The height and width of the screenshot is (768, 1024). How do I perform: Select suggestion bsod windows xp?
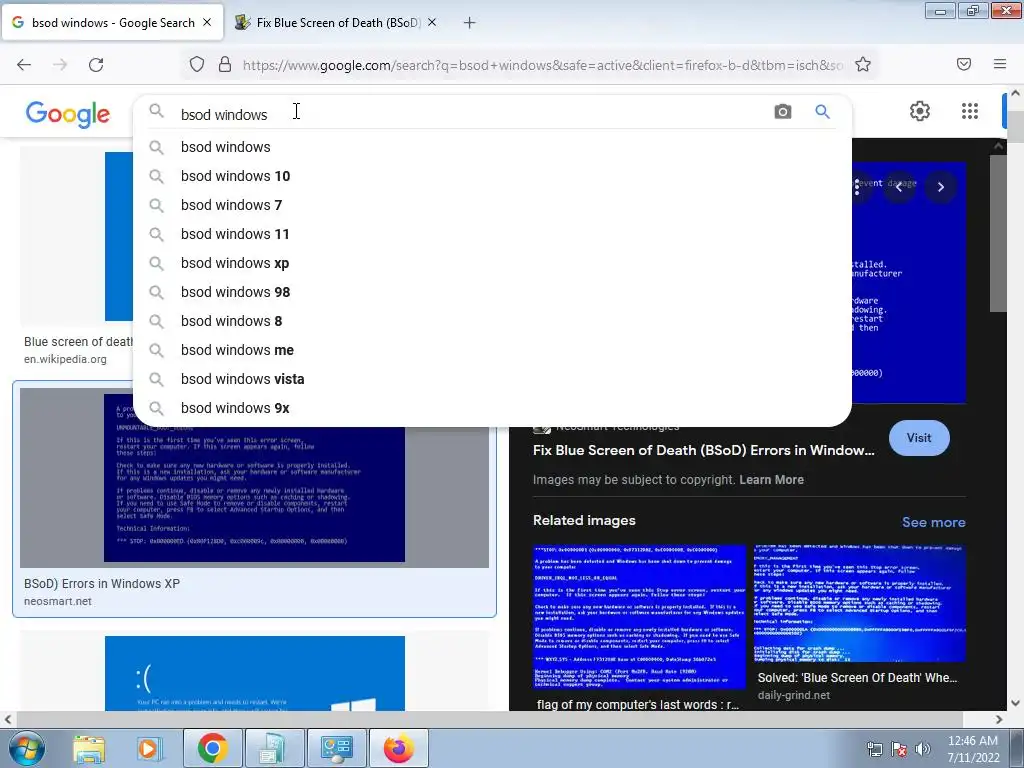(x=492, y=263)
